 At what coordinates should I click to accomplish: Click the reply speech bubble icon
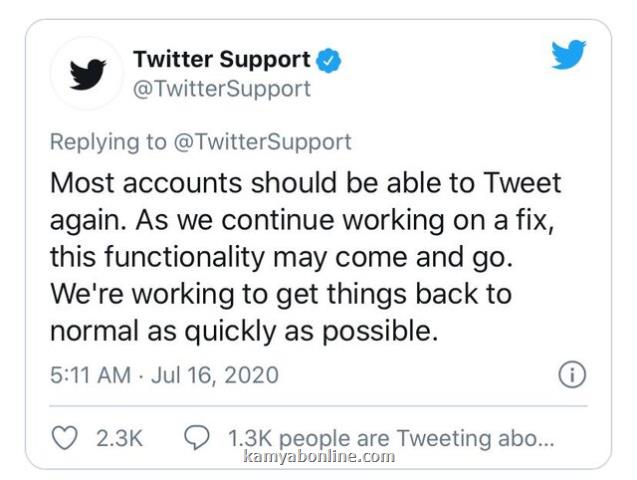click(197, 437)
